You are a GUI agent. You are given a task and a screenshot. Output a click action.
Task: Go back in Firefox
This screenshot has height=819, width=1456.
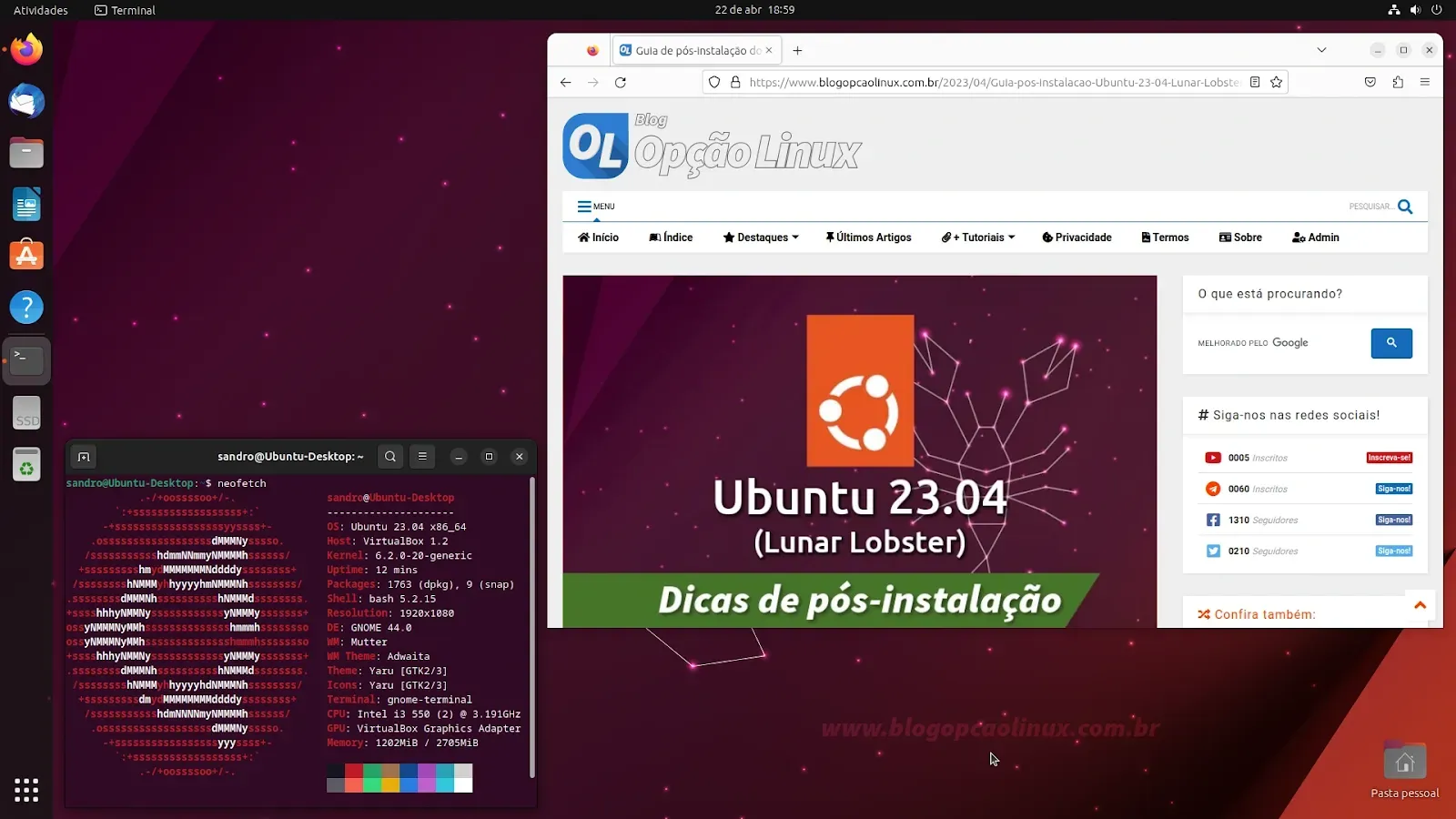coord(566,82)
